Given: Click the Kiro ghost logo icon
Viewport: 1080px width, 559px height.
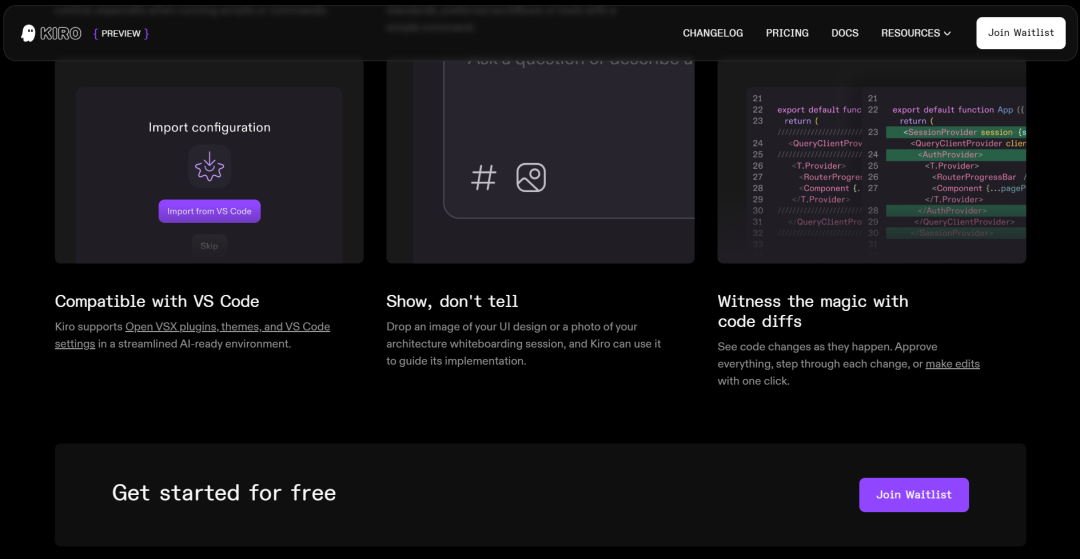Looking at the screenshot, I should point(29,33).
